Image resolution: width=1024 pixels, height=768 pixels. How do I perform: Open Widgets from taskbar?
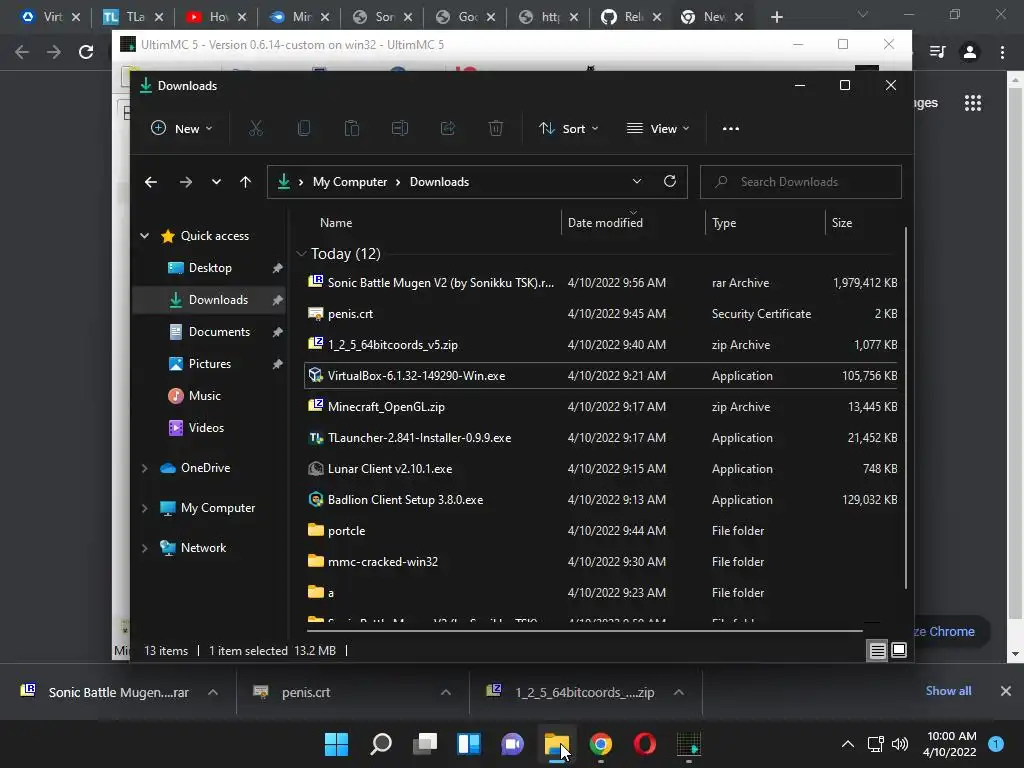coord(469,744)
